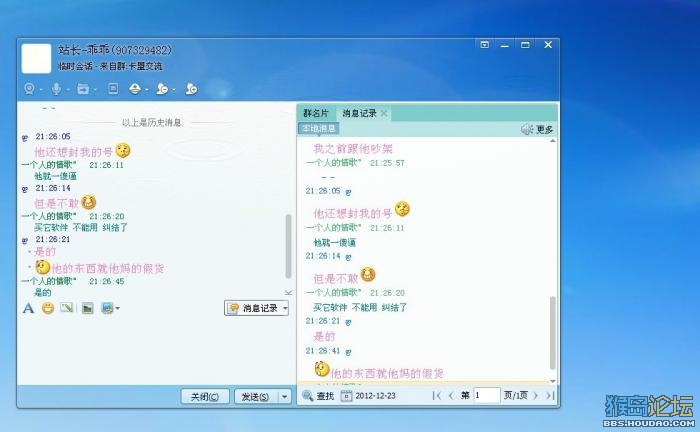Open the remote desktop toolbar icon
Image resolution: width=700 pixels, height=432 pixels.
[x=113, y=89]
